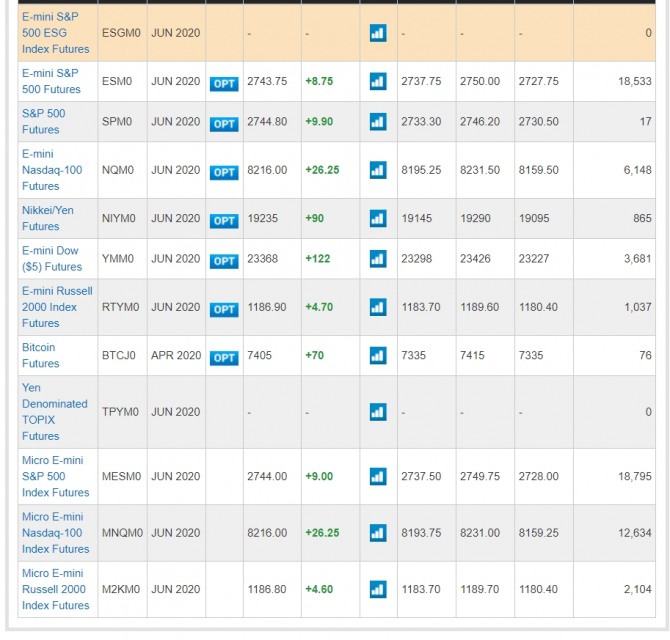Viewport: 670px width, 640px height.
Task: Open chart icon for TOPIX Futures TPYM0
Action: (377, 412)
